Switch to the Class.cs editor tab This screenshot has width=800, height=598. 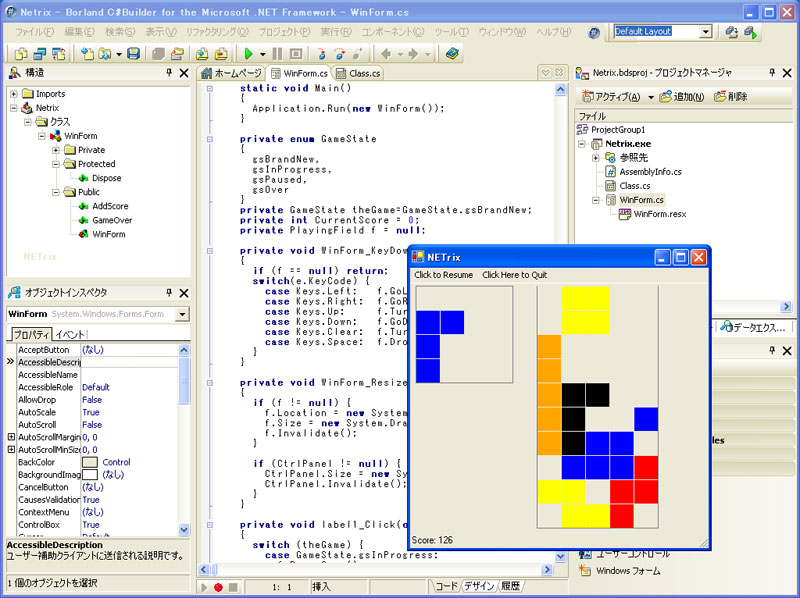pos(358,73)
